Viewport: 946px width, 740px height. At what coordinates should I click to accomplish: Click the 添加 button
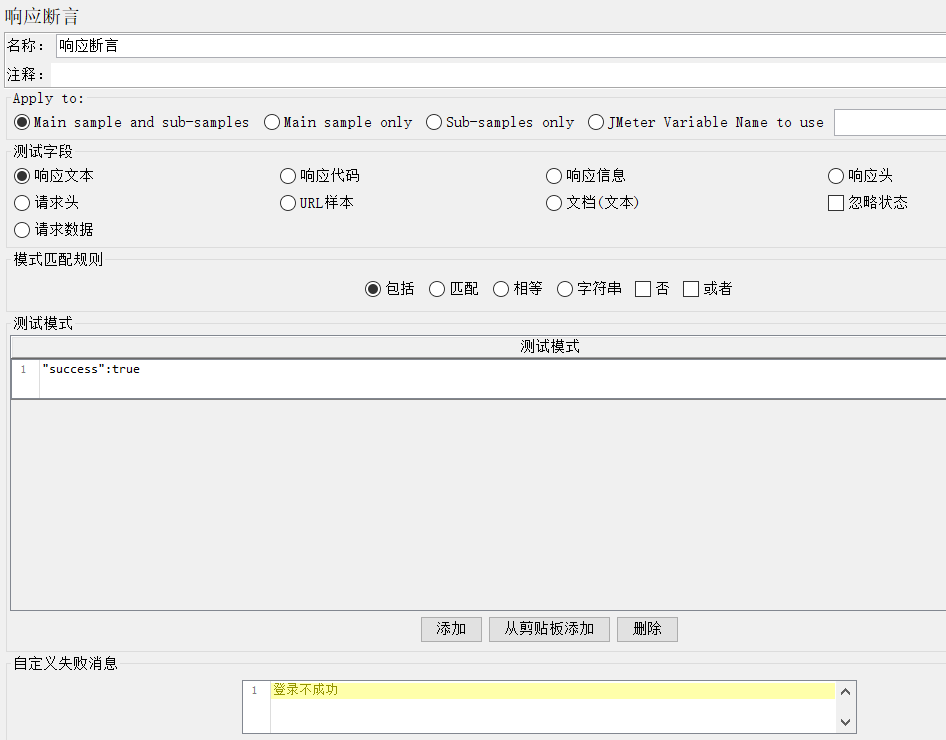[x=451, y=629]
